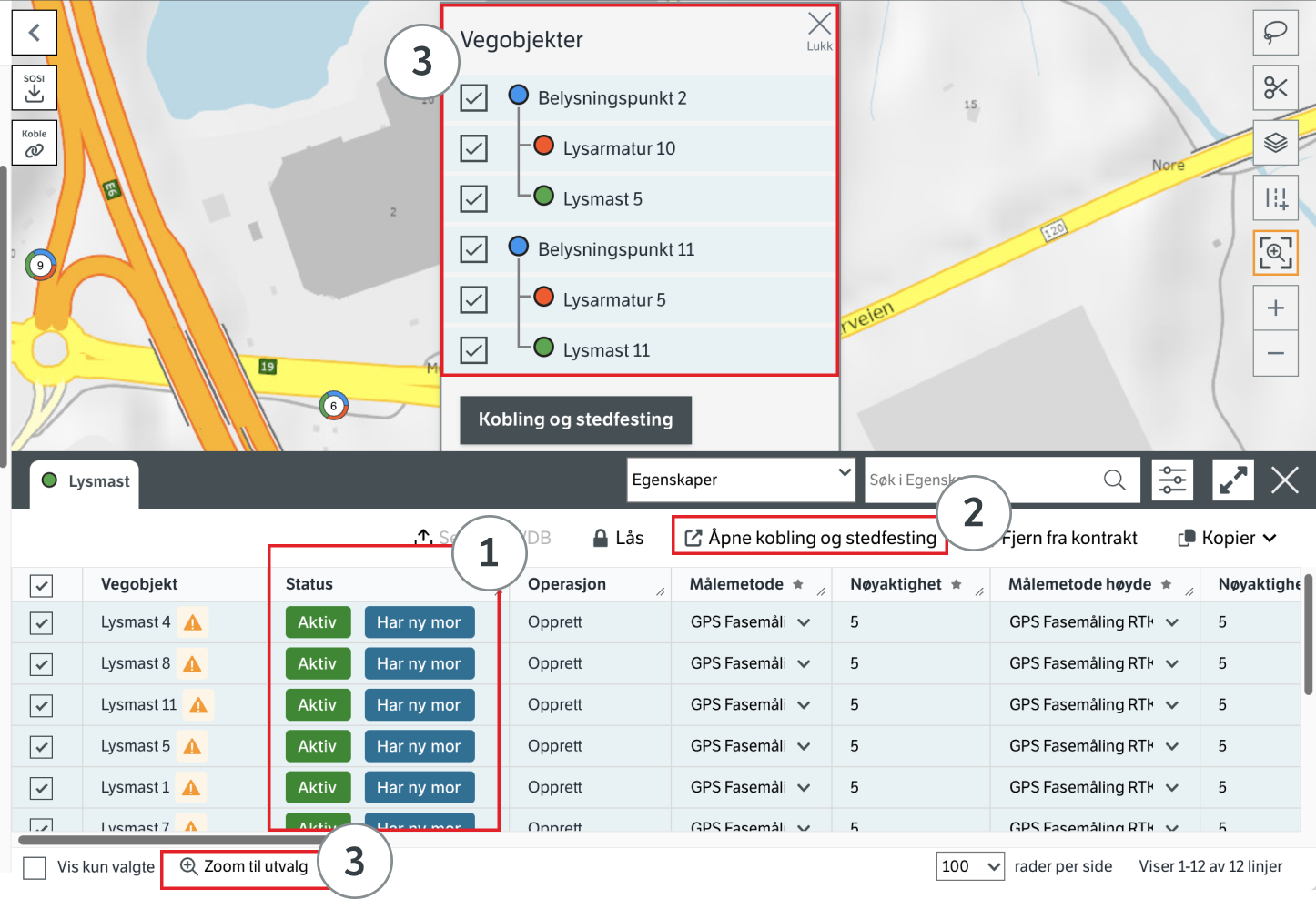The height and width of the screenshot is (899, 1316).
Task: Uncheck the Belysningspunkt 2 checkbox
Action: tap(473, 97)
